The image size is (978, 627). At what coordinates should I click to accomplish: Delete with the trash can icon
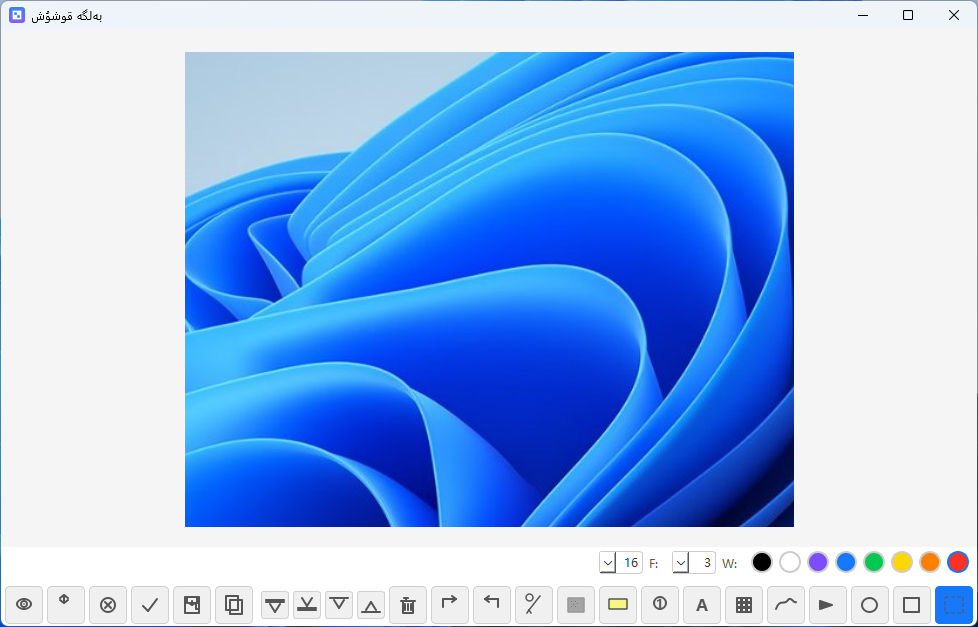pyautogui.click(x=408, y=605)
